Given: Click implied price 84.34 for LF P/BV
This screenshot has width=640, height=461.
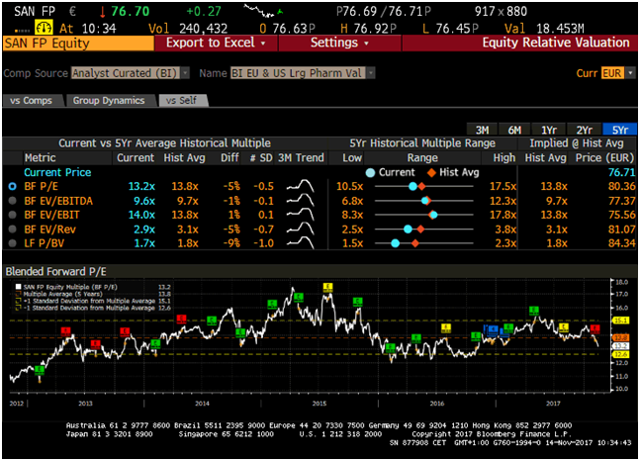Looking at the screenshot, I should coord(622,243).
